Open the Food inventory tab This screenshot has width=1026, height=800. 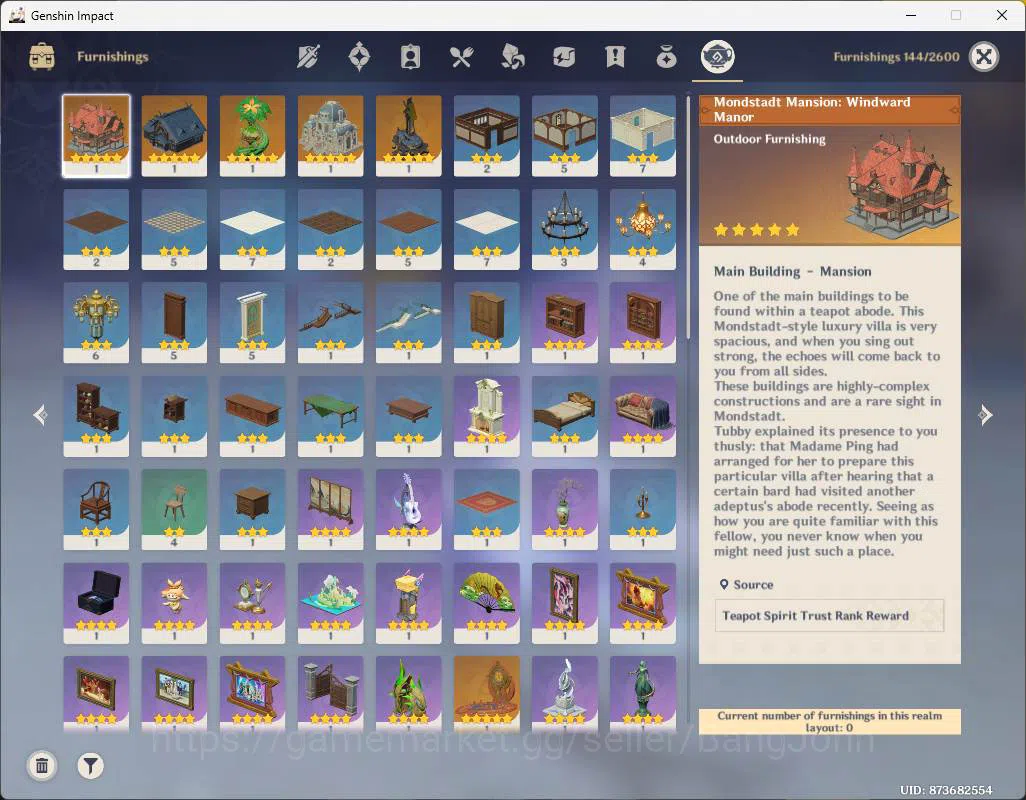(461, 57)
